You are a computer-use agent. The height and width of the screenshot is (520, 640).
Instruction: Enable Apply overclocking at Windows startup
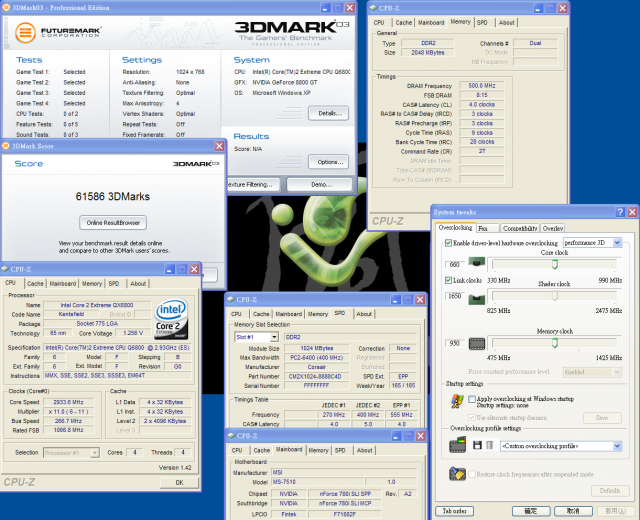pos(472,399)
